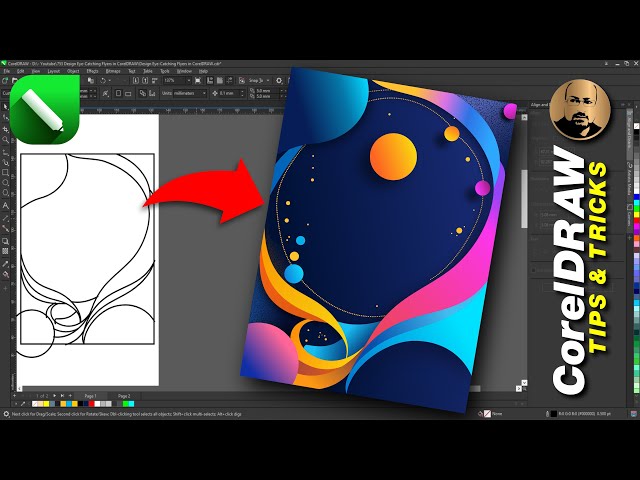
Task: Click the nudge distance 0.1 mm field
Action: (229, 93)
